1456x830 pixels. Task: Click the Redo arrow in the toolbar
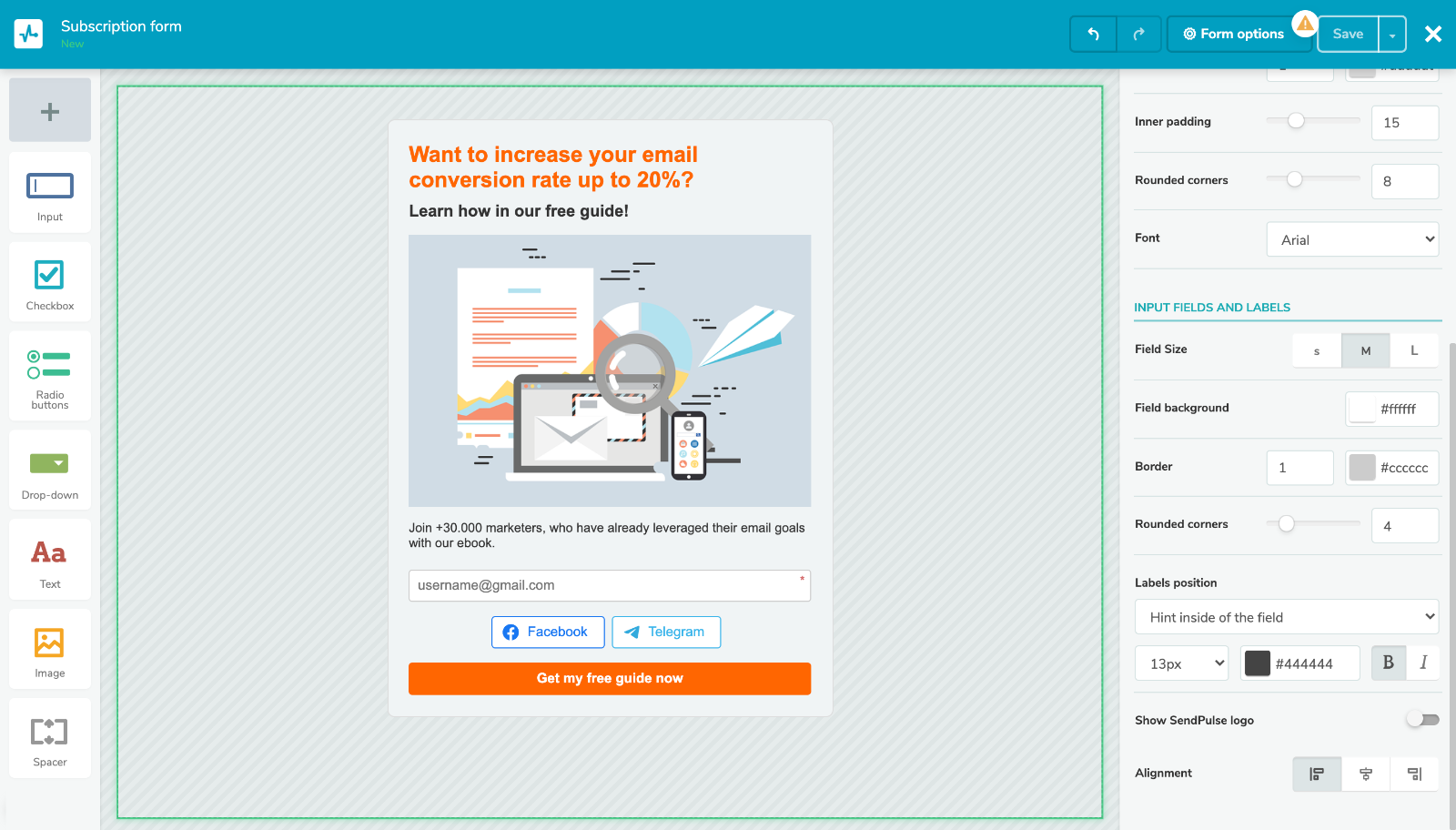point(1138,34)
